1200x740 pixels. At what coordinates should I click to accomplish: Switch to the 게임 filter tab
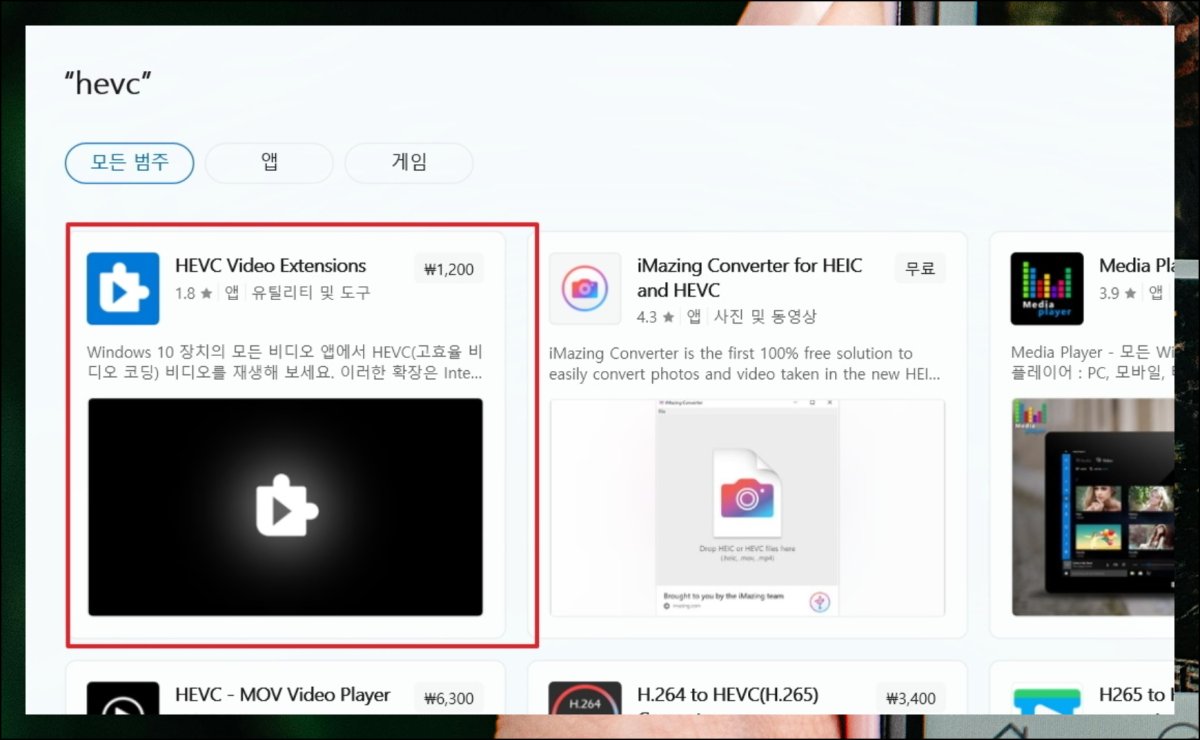(x=409, y=163)
